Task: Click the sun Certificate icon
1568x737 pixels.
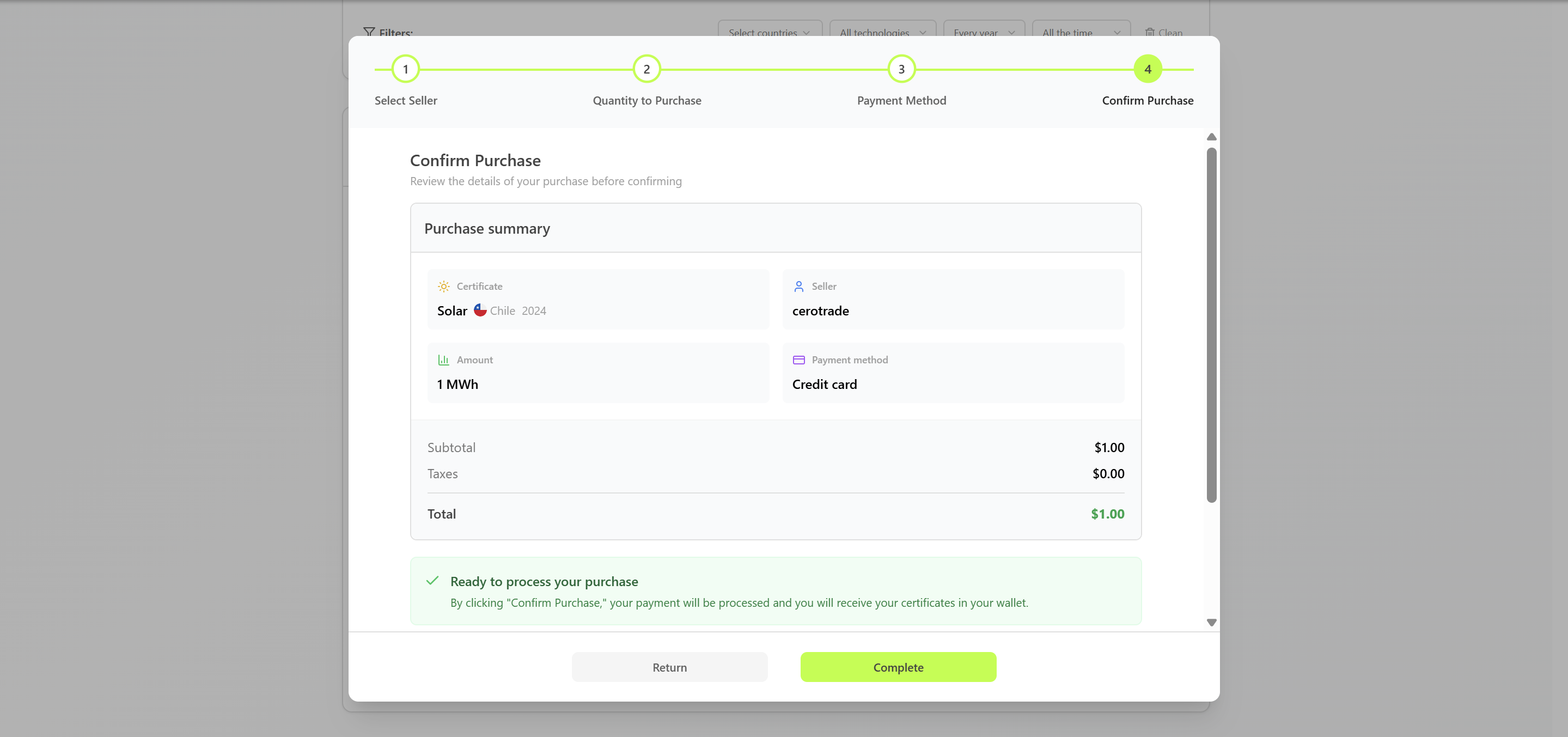Action: [444, 286]
